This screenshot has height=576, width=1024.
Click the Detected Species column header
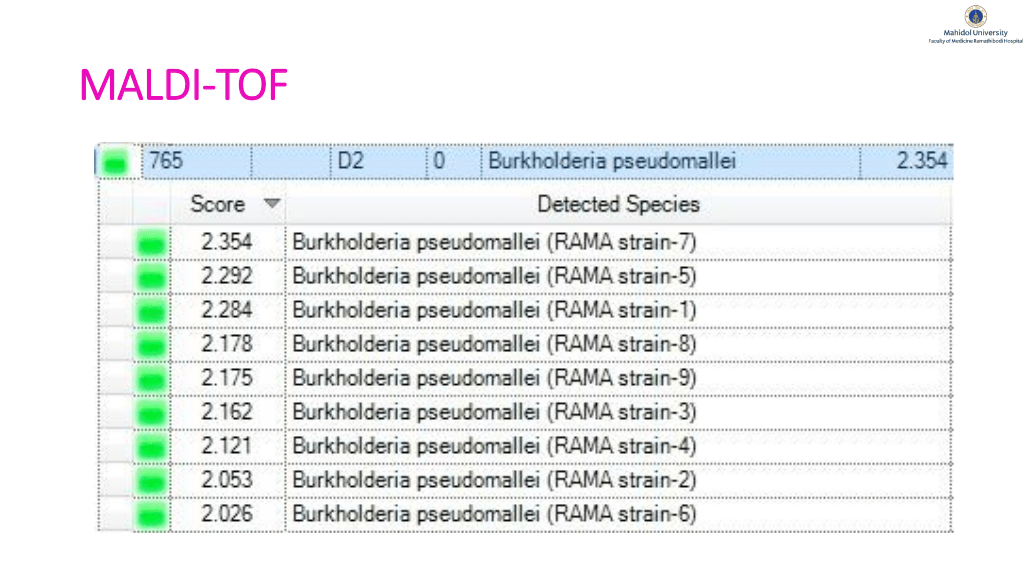click(618, 205)
